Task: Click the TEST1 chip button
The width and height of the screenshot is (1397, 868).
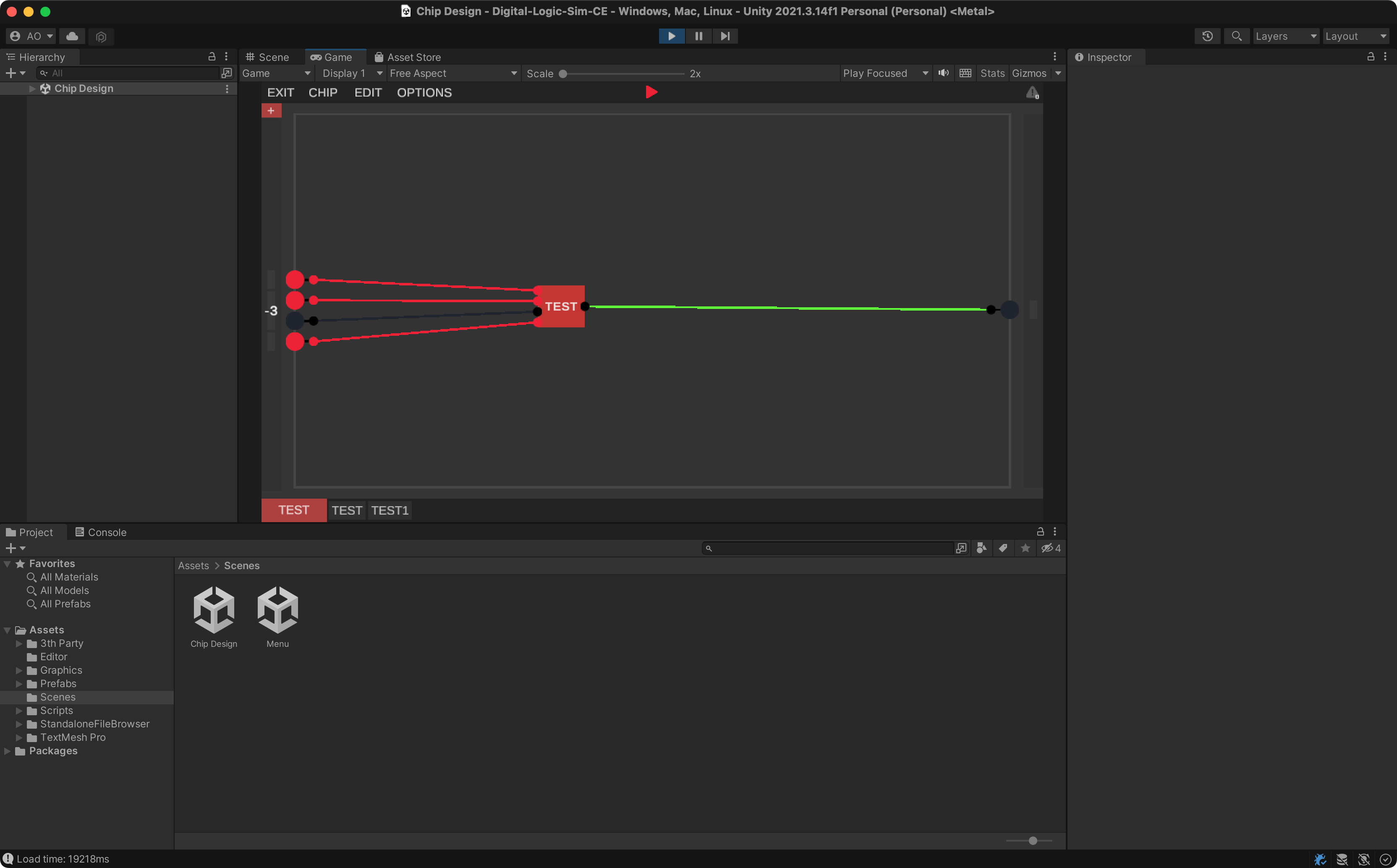Action: click(x=390, y=510)
